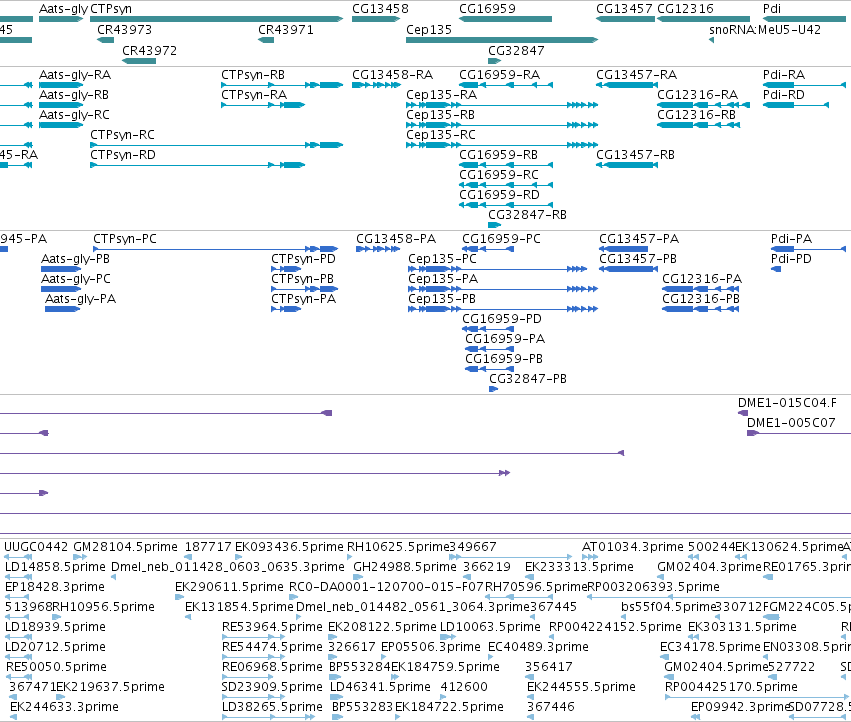Select protein CG16959-PC

tap(501, 239)
